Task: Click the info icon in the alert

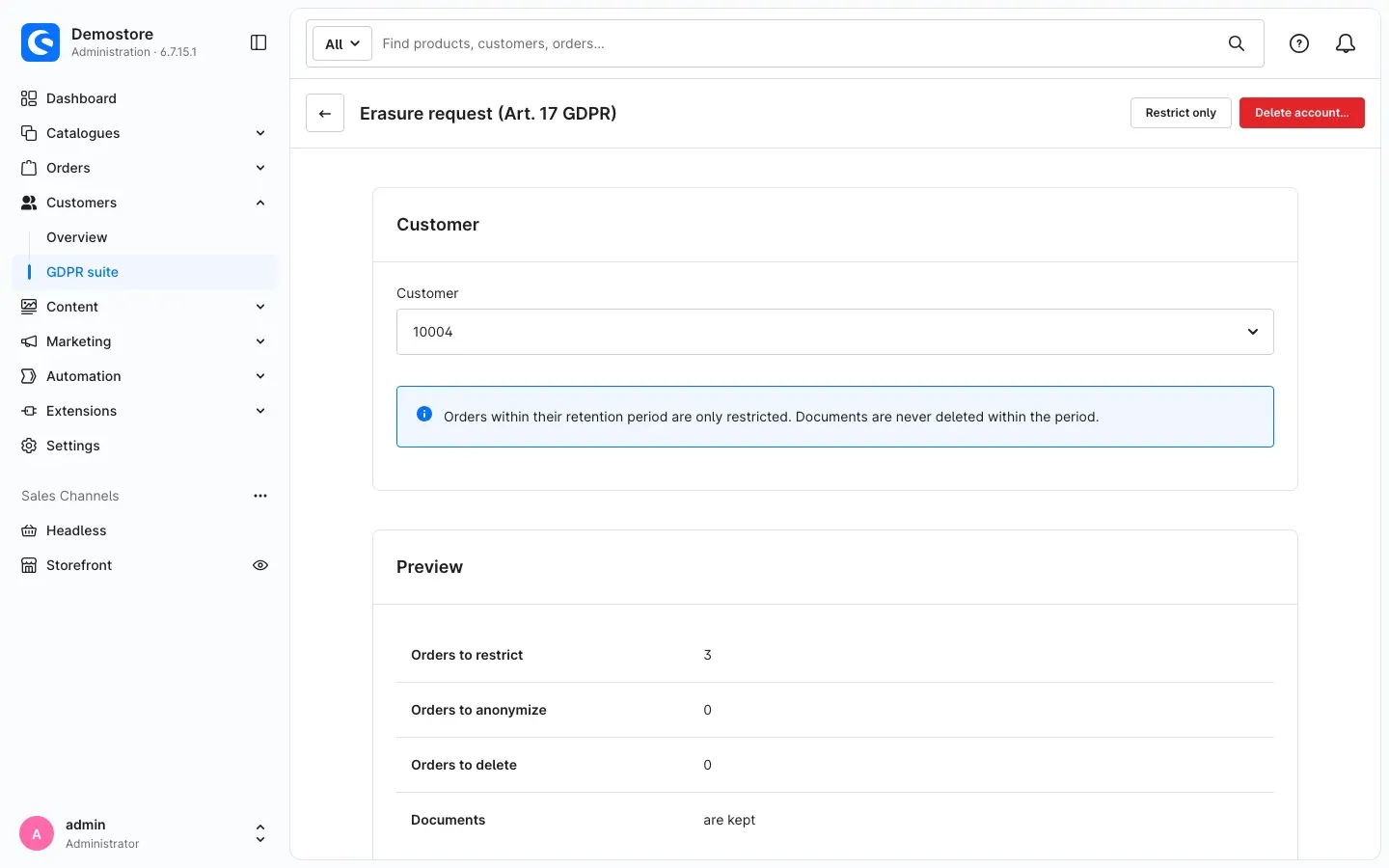Action: tap(424, 414)
